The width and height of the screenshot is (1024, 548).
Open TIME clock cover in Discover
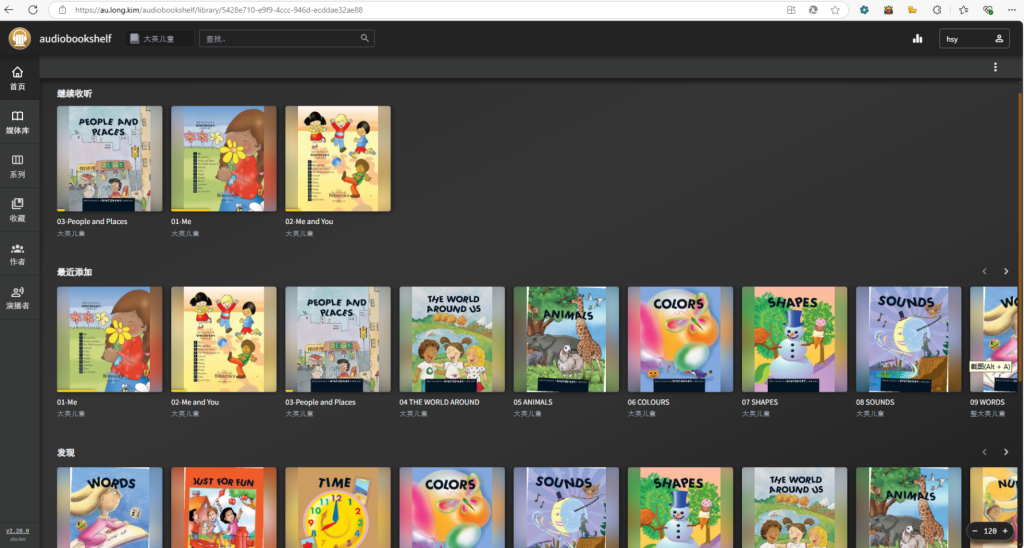coord(338,508)
